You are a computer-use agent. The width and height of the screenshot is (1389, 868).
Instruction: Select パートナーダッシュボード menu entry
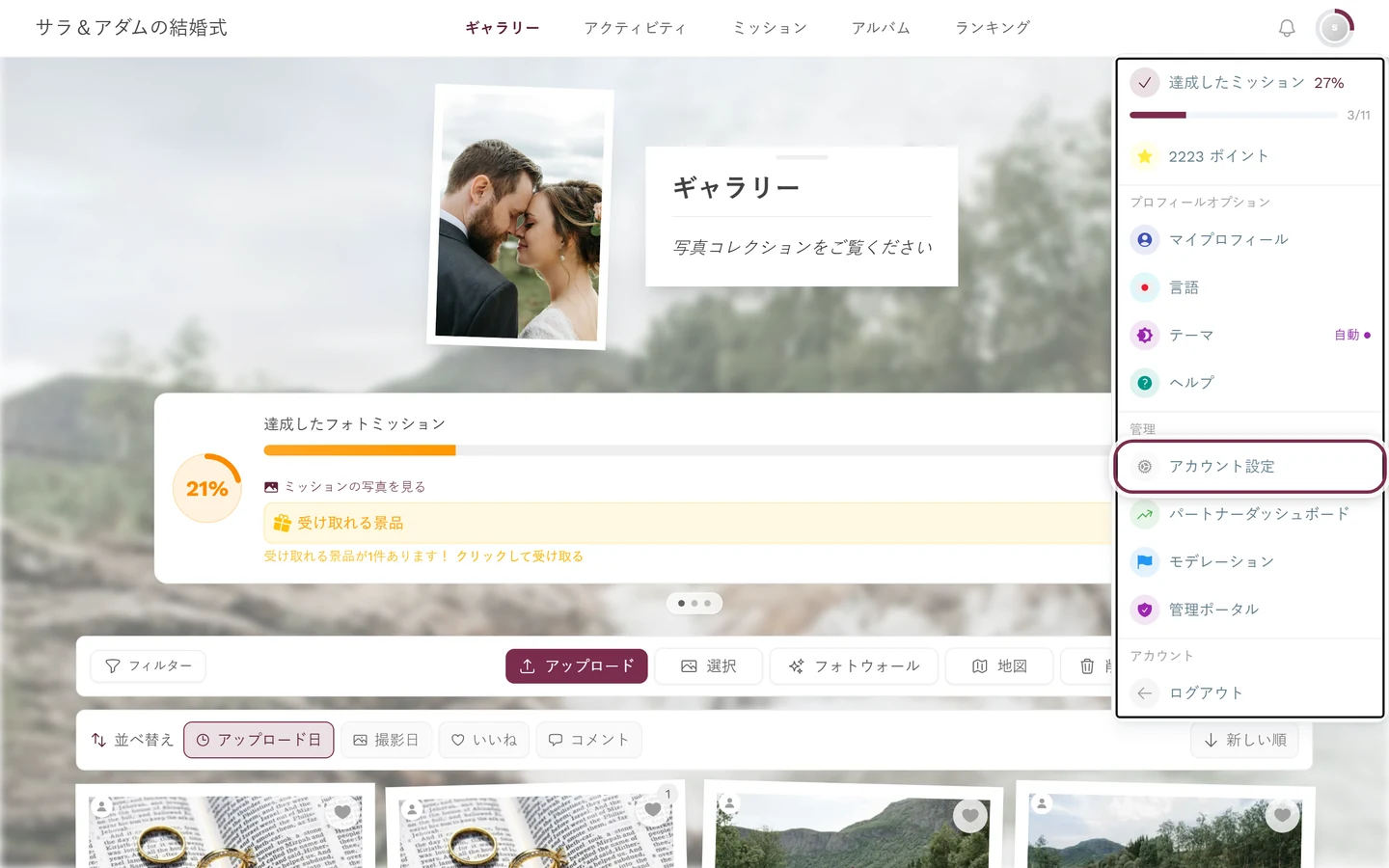pyautogui.click(x=1250, y=514)
